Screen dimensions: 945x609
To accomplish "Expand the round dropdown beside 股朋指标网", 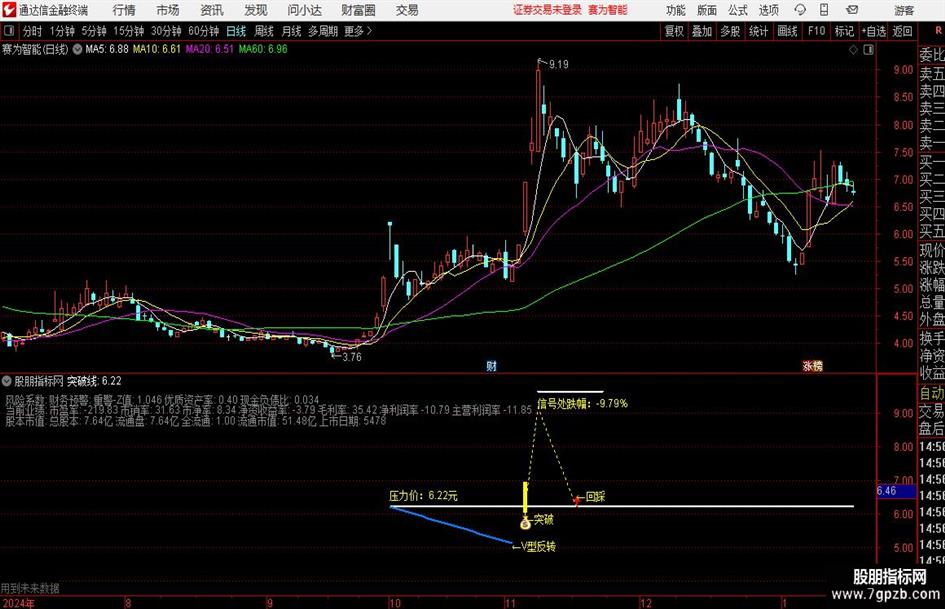I will click(7, 380).
